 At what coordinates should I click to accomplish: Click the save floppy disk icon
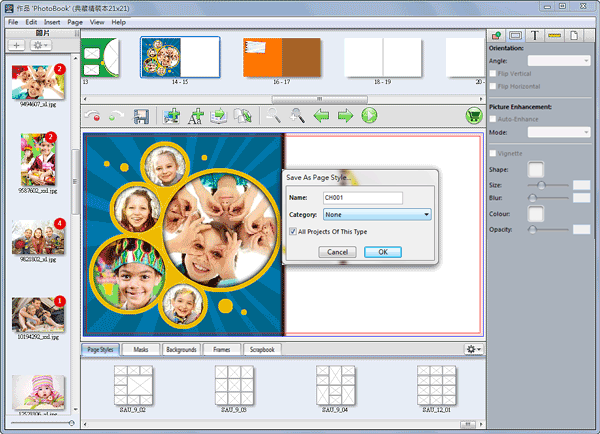[x=141, y=116]
